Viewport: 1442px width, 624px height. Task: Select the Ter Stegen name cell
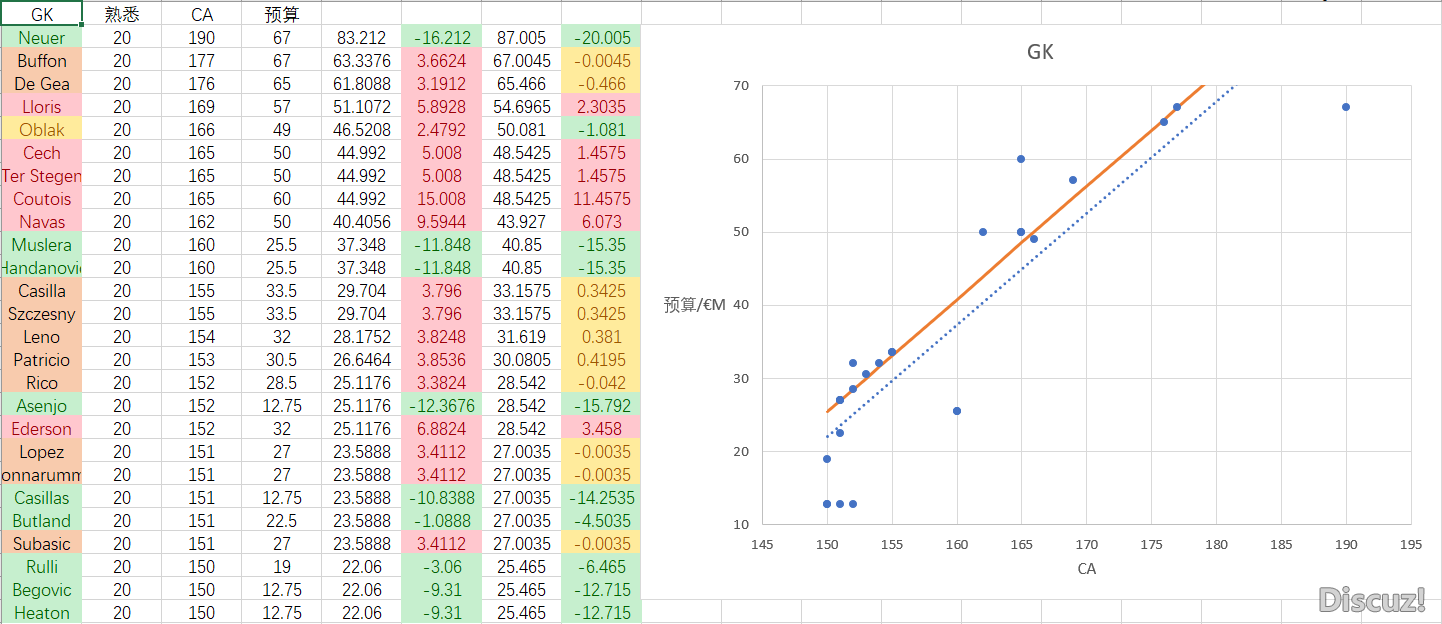coord(42,176)
